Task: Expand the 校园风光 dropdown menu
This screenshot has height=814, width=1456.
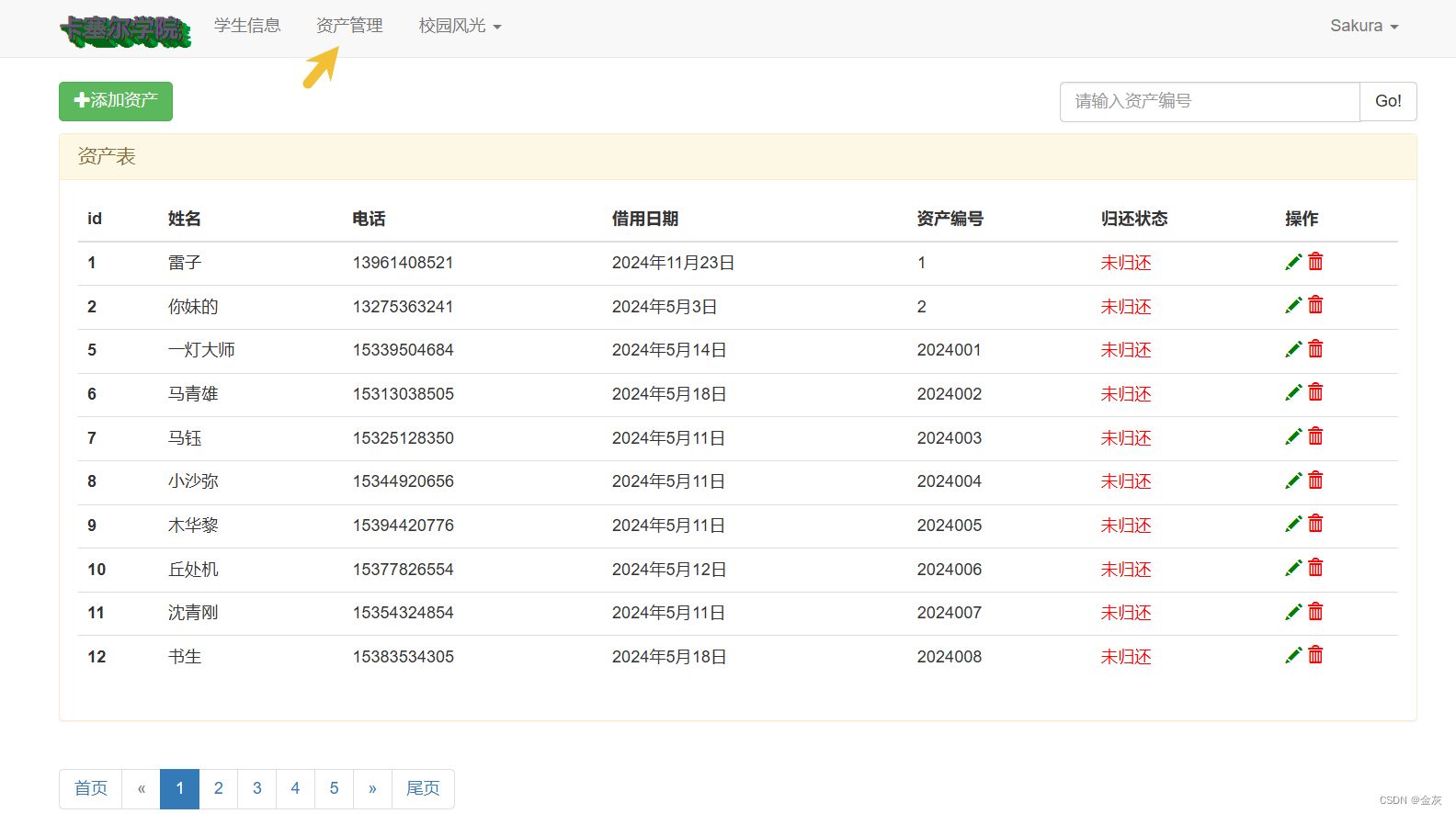Action: click(460, 26)
